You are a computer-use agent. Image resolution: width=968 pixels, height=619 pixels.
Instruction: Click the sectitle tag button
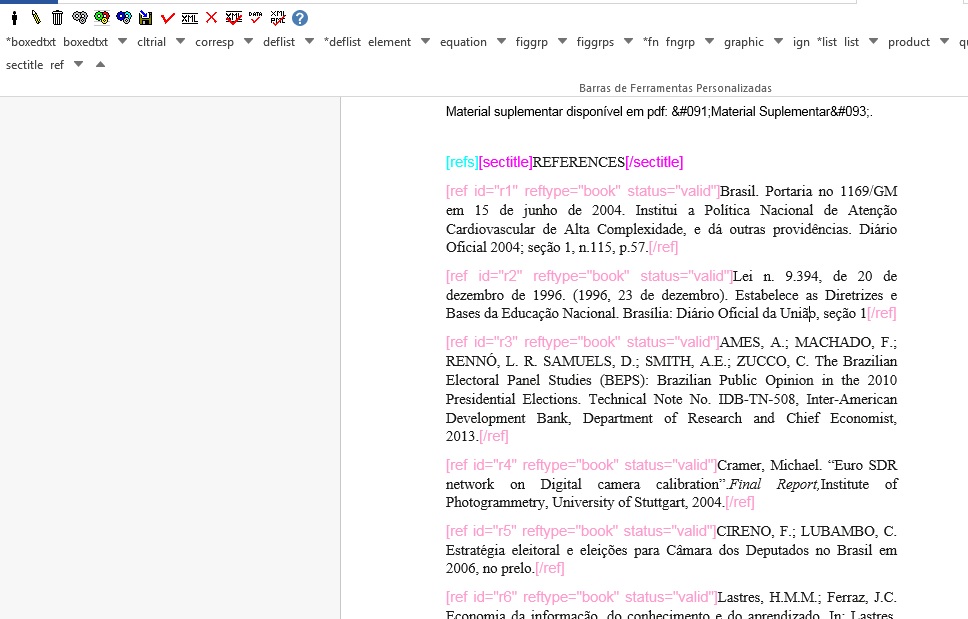click(24, 65)
